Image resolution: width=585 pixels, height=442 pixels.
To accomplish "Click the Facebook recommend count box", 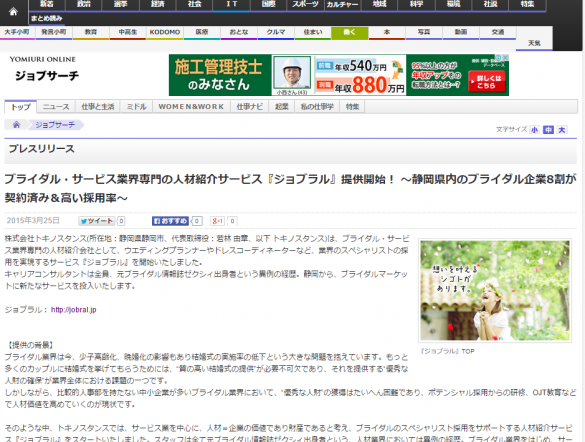I will [197, 221].
